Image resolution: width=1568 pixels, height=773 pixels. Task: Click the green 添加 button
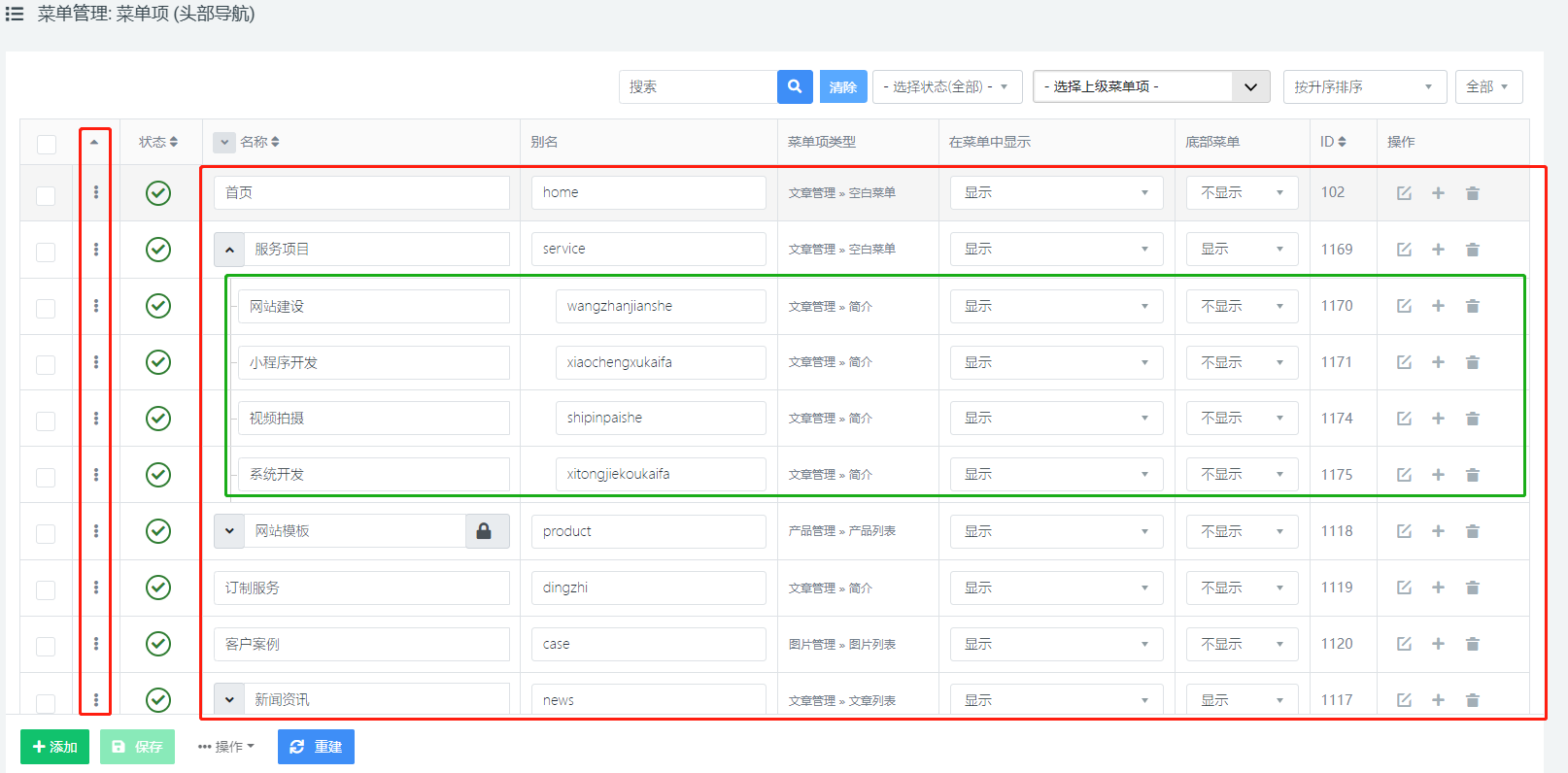(54, 747)
